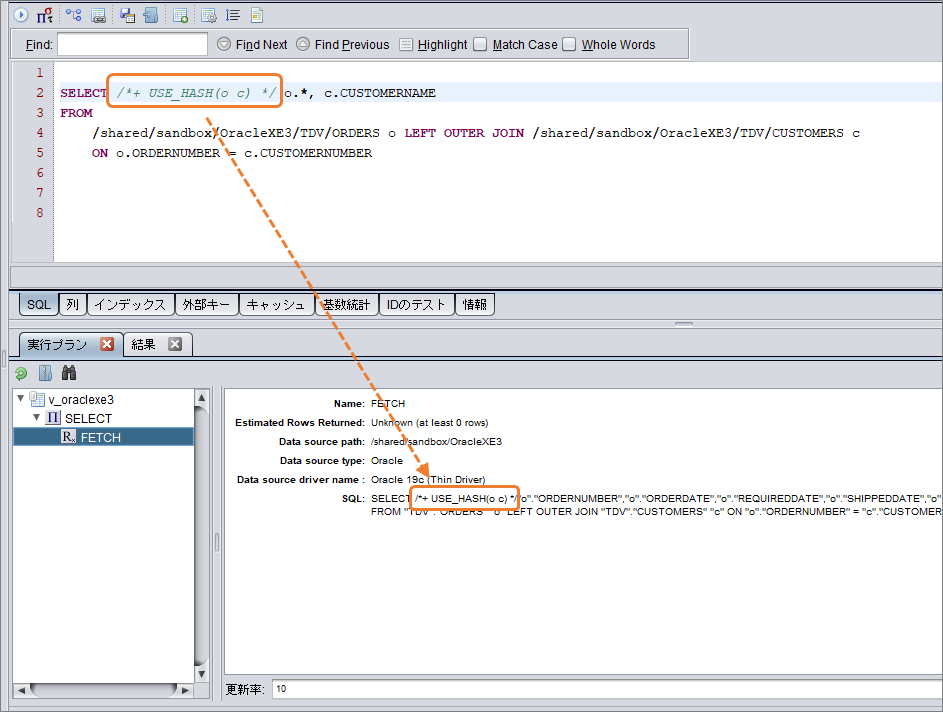Close the 結果 tab
This screenshot has height=712, width=943.
tap(175, 344)
